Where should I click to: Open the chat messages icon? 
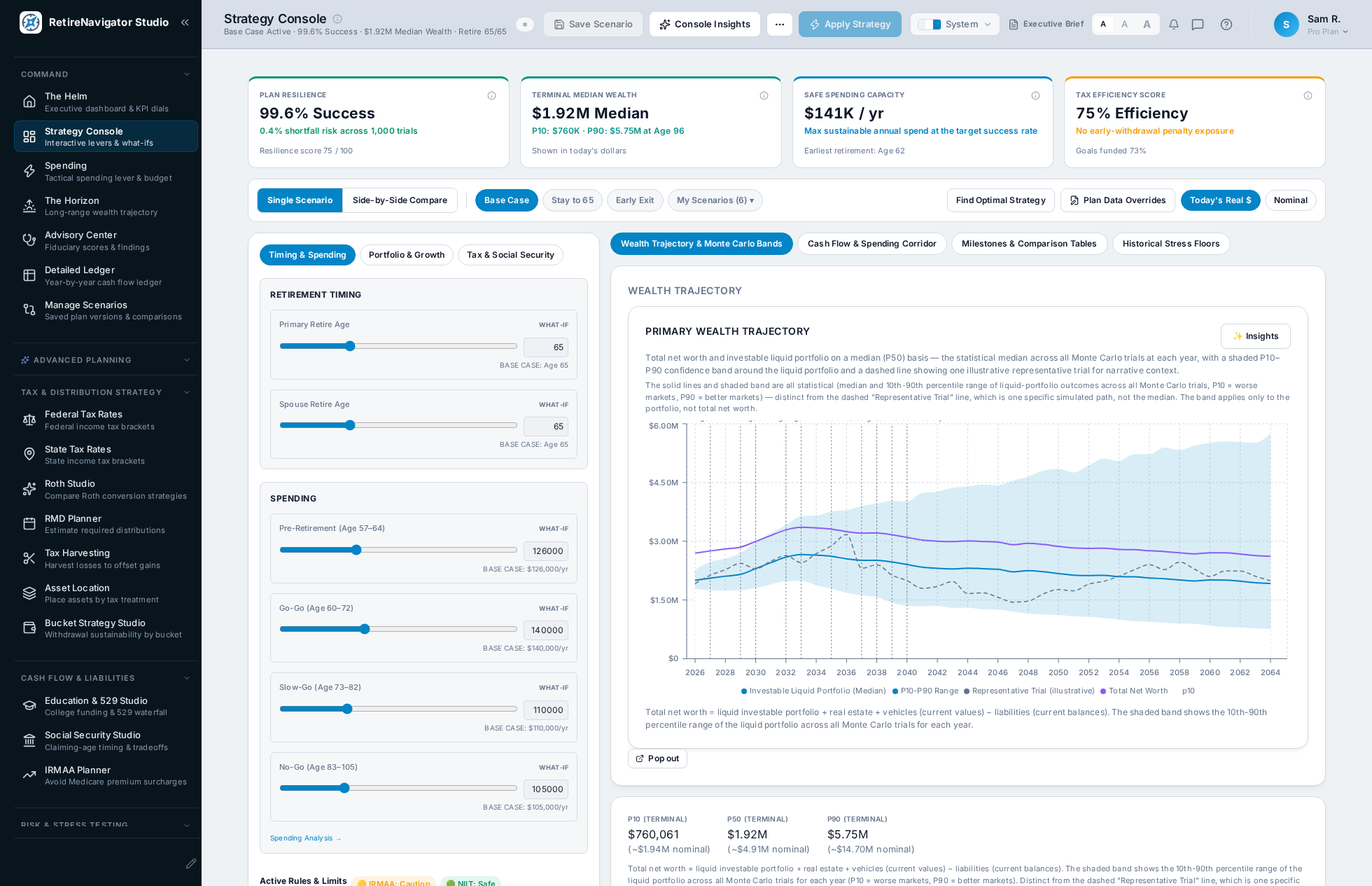(1198, 25)
